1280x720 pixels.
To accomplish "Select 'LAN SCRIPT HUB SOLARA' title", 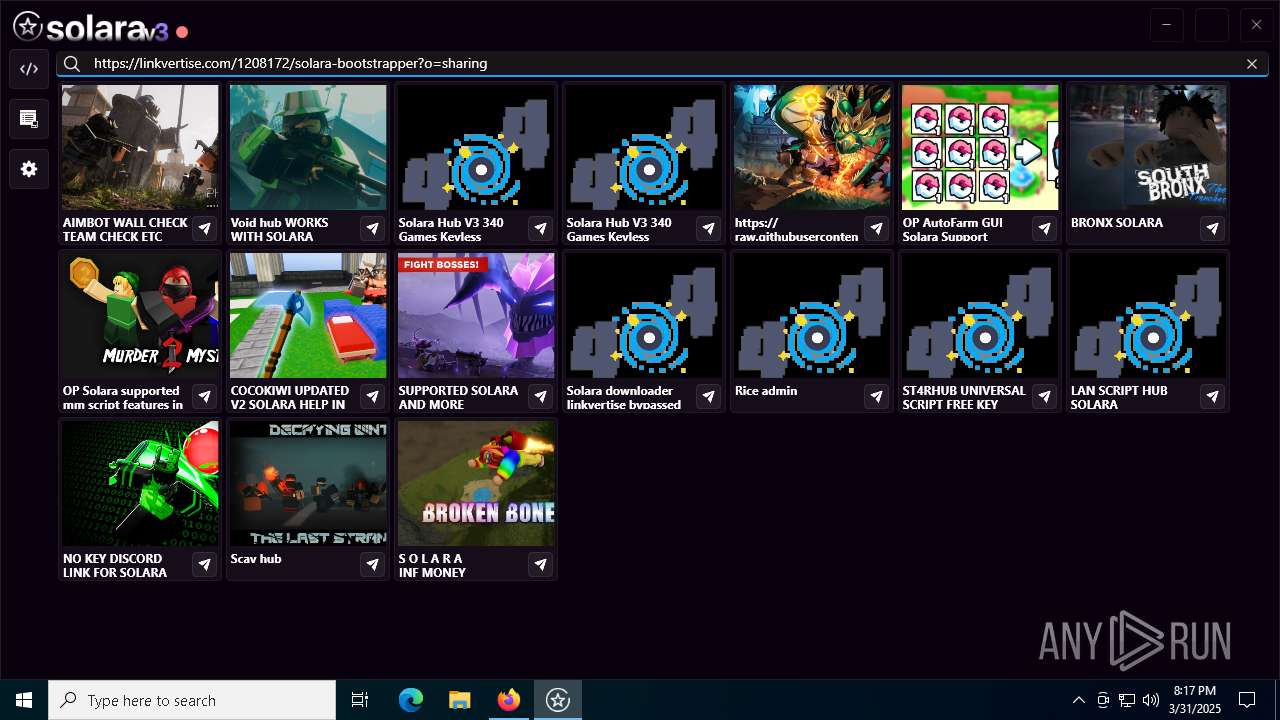I will pyautogui.click(x=1119, y=397).
